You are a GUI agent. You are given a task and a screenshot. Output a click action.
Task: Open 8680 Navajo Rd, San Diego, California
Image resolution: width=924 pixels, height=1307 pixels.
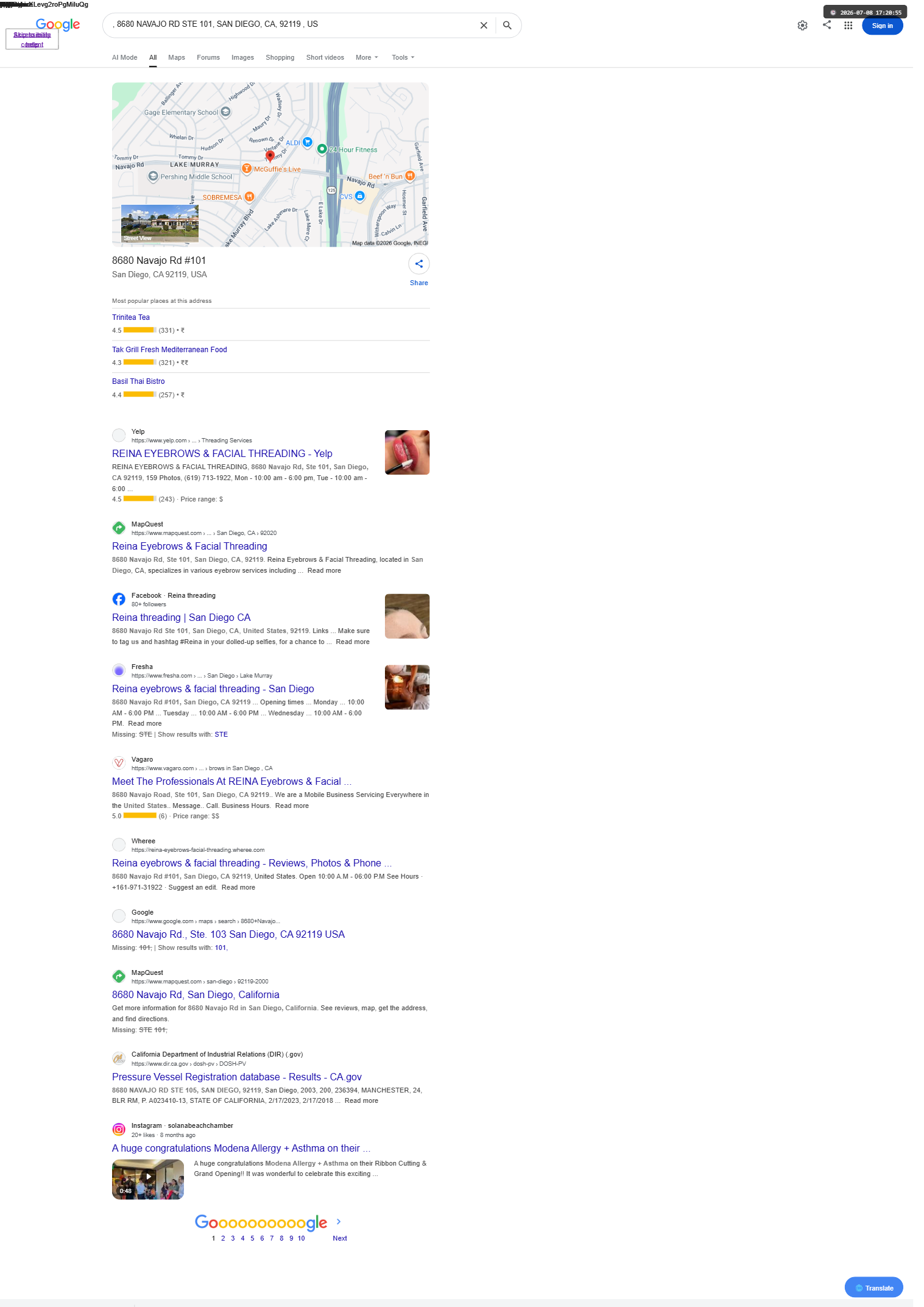click(196, 994)
